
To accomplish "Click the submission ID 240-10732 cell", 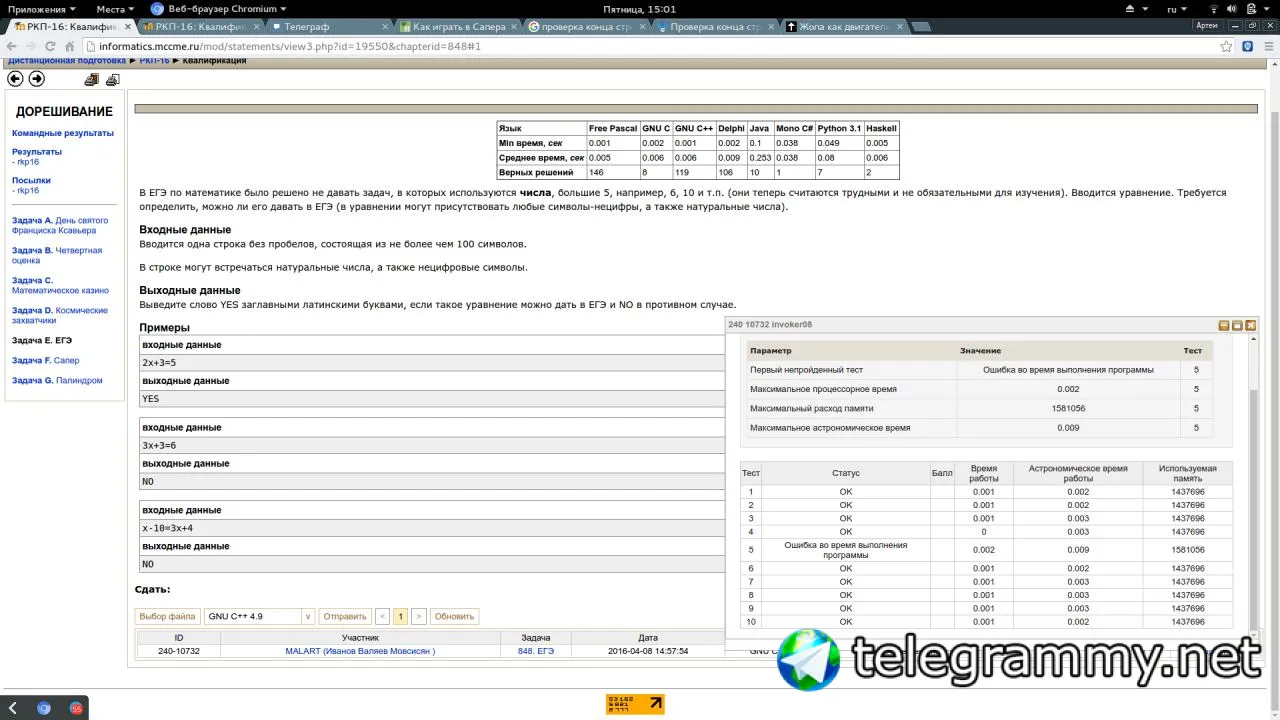I will [179, 651].
